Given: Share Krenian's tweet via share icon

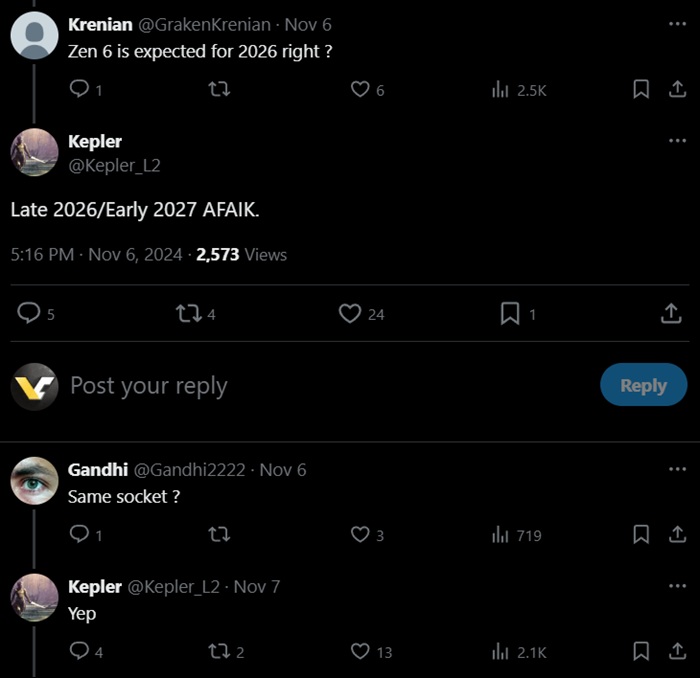Looking at the screenshot, I should coord(677,89).
